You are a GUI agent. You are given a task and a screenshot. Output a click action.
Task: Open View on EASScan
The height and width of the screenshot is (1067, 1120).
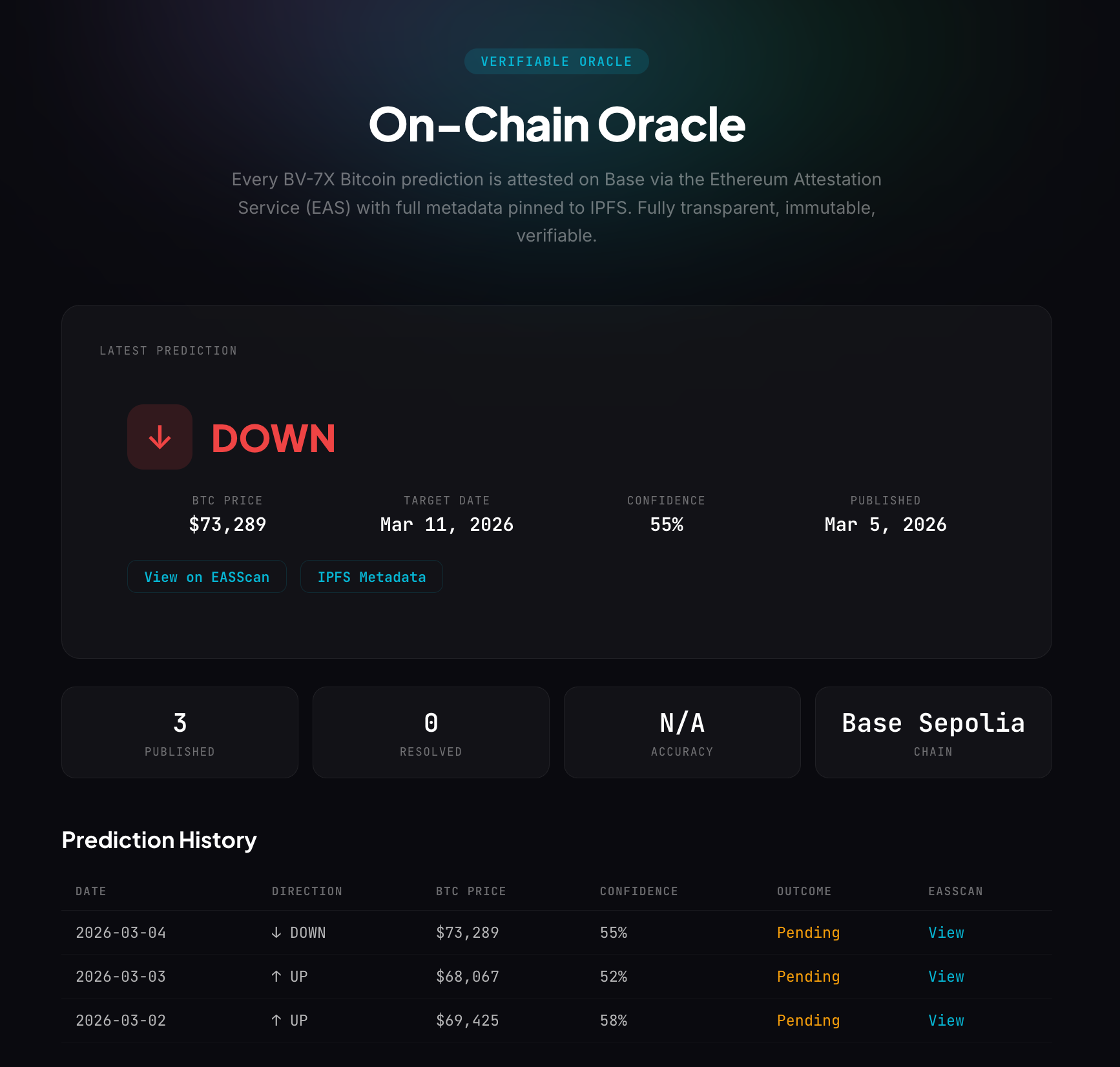(x=207, y=576)
